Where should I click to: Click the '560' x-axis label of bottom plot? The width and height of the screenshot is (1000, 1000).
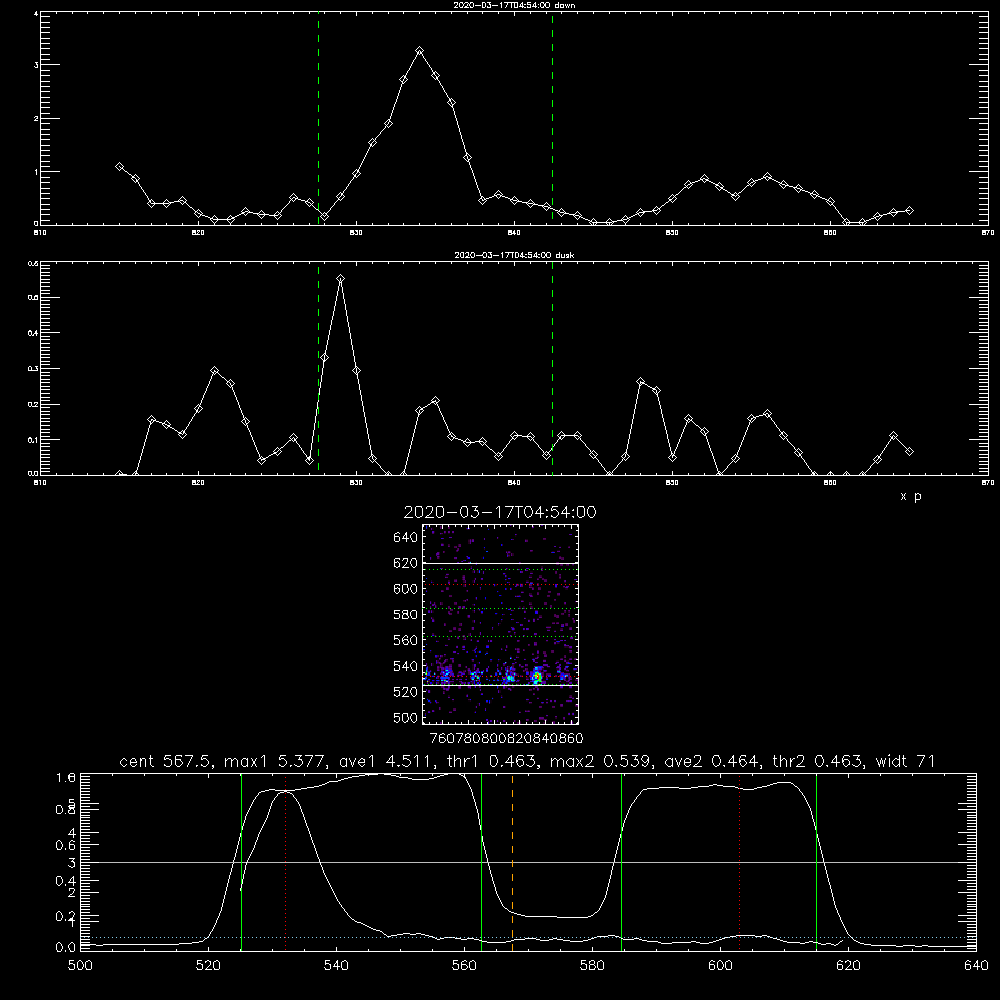(464, 966)
